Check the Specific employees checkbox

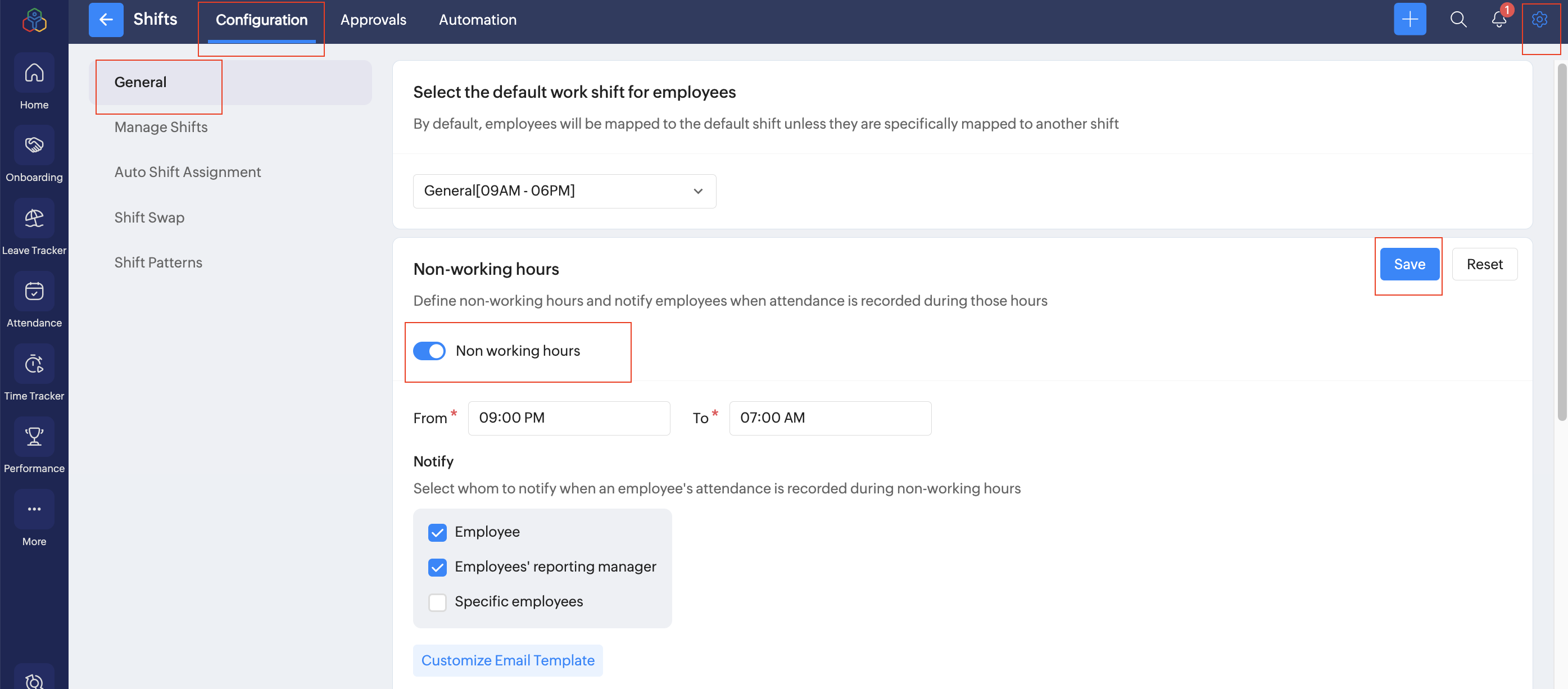point(437,602)
